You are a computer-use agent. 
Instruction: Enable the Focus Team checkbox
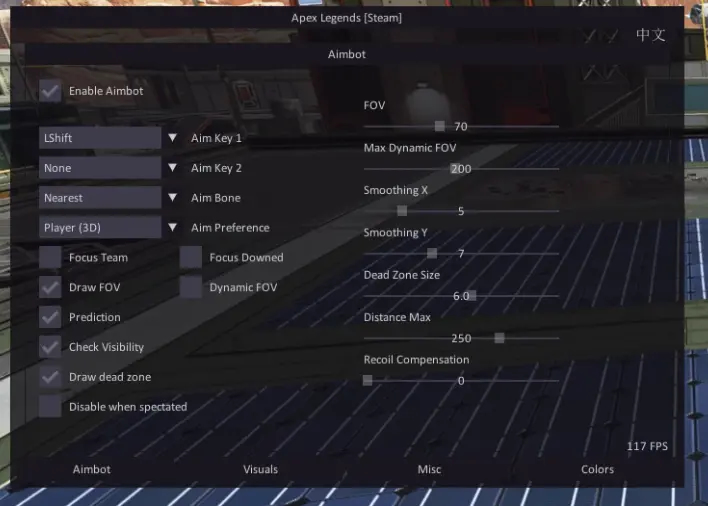[50, 258]
